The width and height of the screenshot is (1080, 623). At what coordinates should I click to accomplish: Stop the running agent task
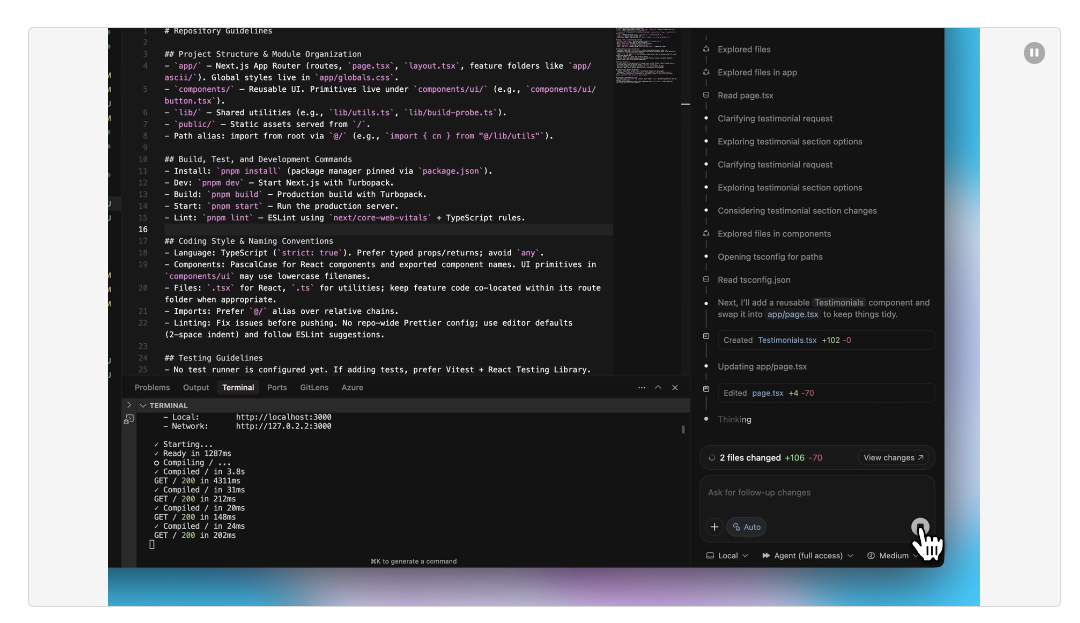920,527
